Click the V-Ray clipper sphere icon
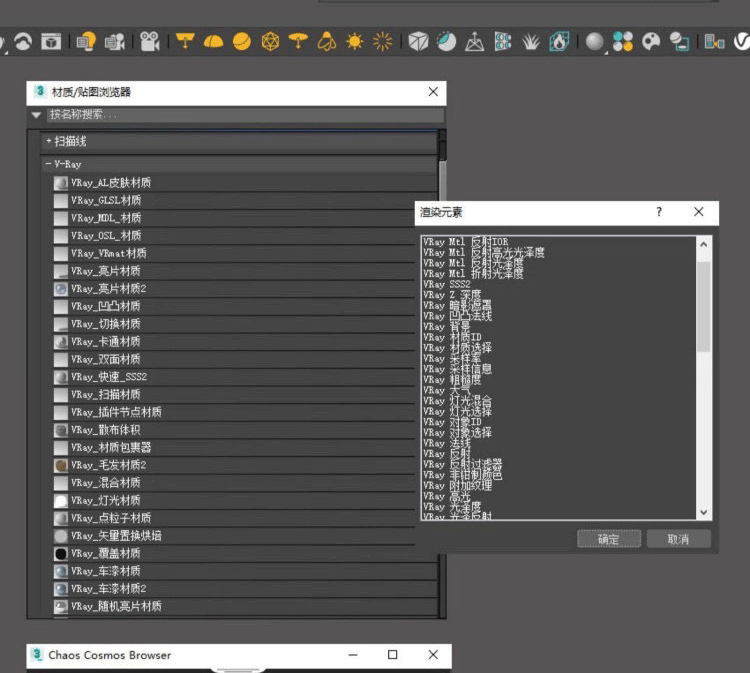The image size is (750, 673). (447, 42)
